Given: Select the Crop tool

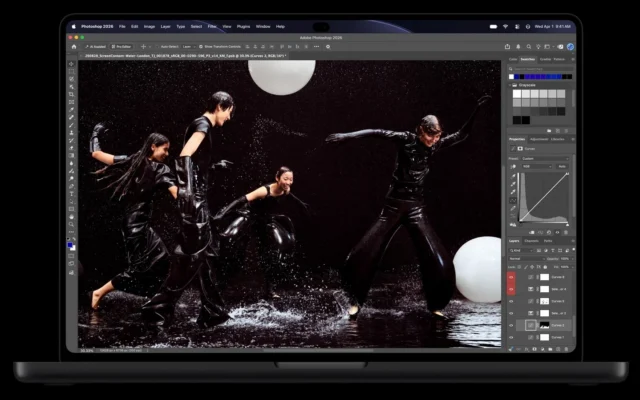Looking at the screenshot, I should 71,94.
